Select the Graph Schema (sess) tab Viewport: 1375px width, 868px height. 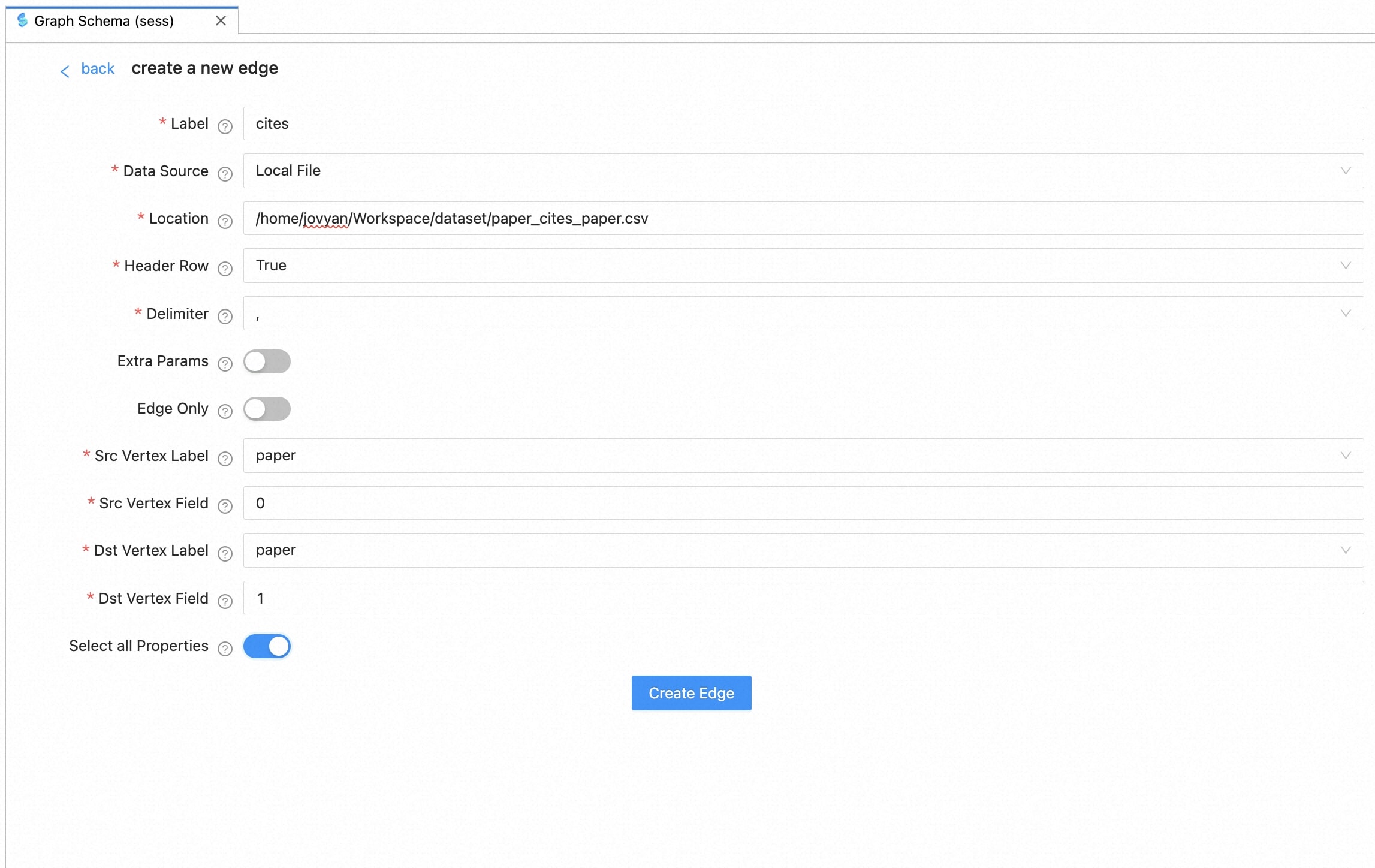tap(104, 21)
